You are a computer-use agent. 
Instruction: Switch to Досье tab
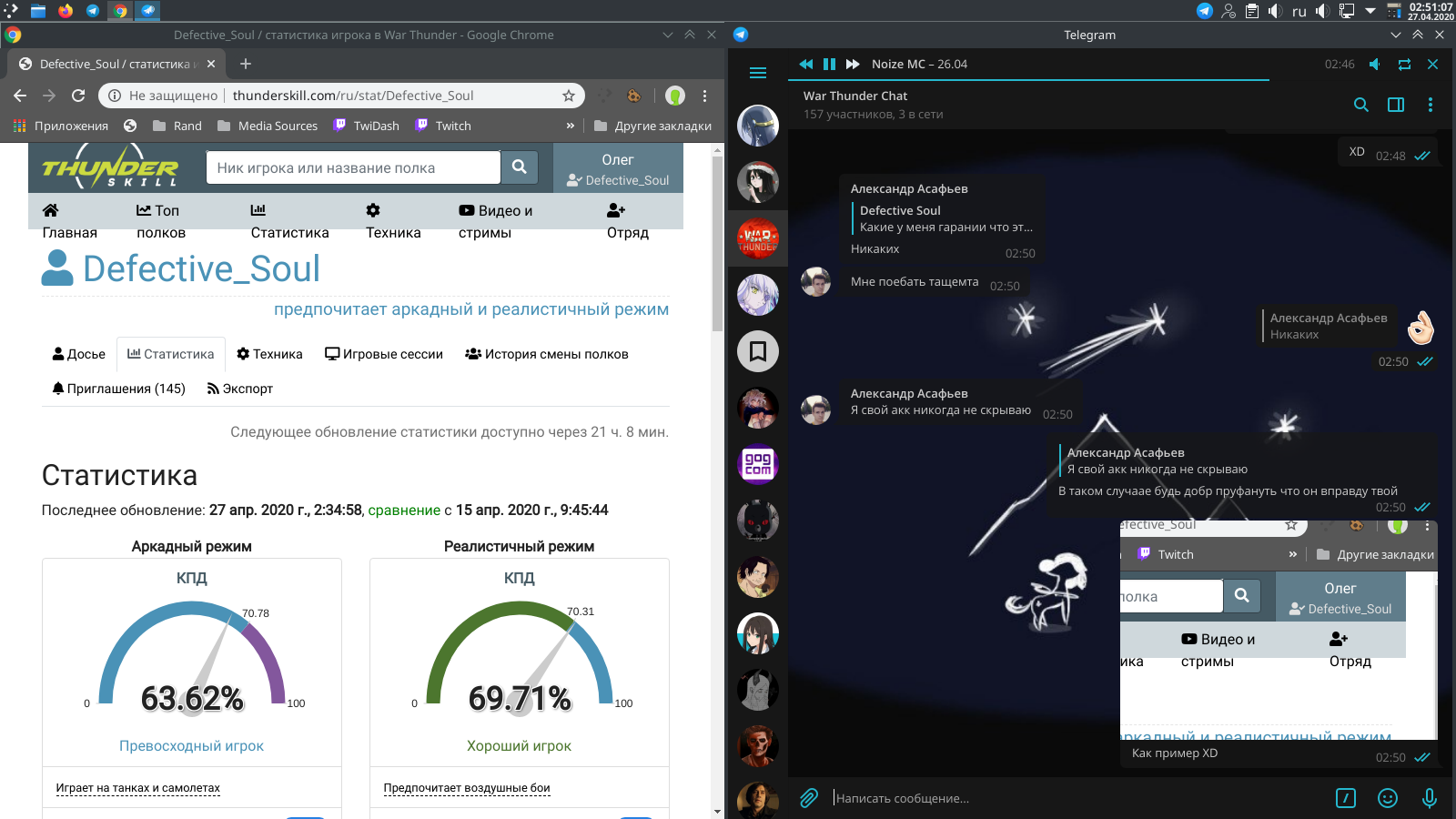point(79,354)
